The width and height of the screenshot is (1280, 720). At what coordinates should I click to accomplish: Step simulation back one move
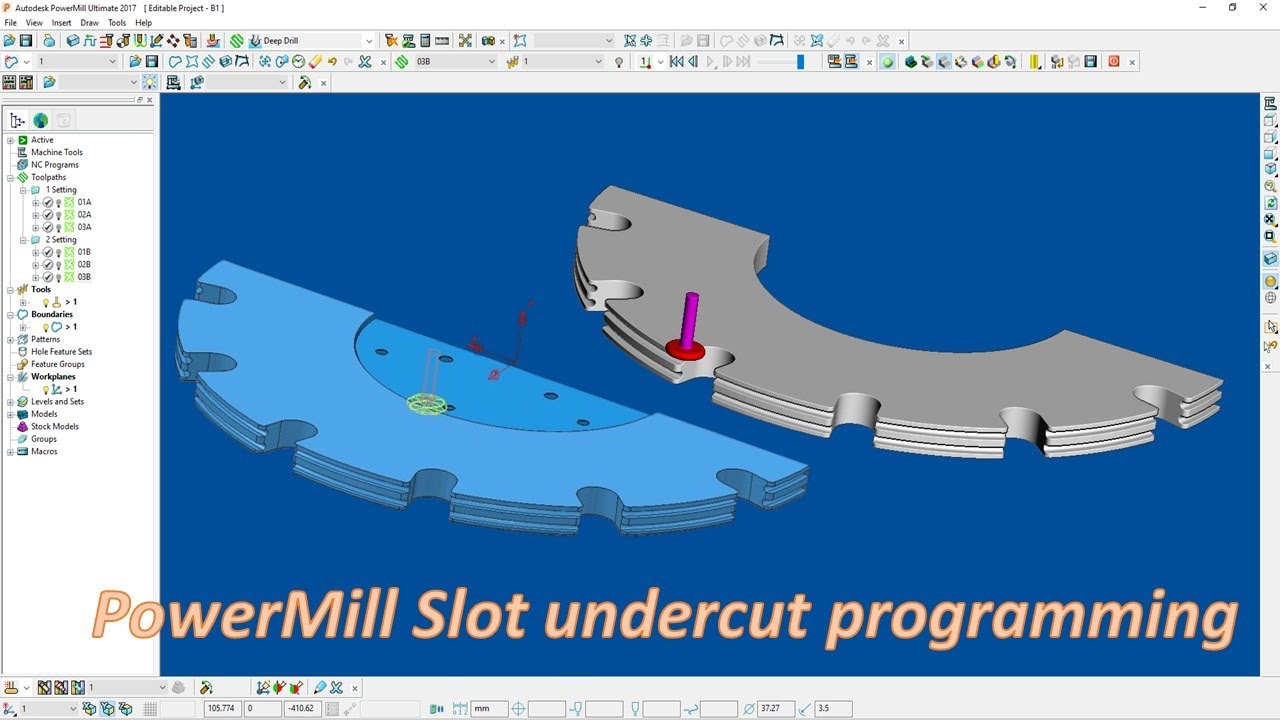coord(693,62)
